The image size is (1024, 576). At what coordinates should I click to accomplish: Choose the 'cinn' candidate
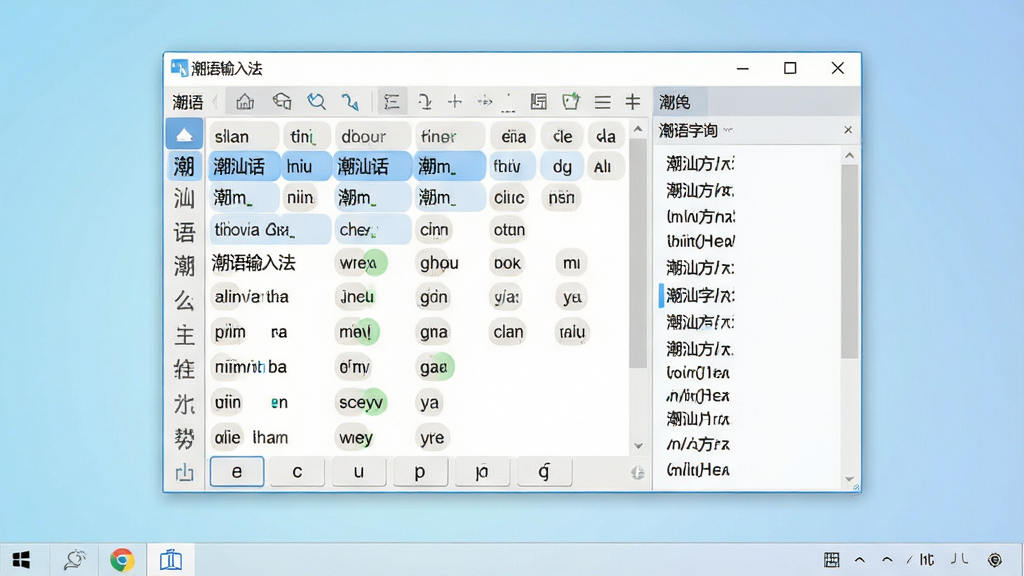[x=434, y=230]
